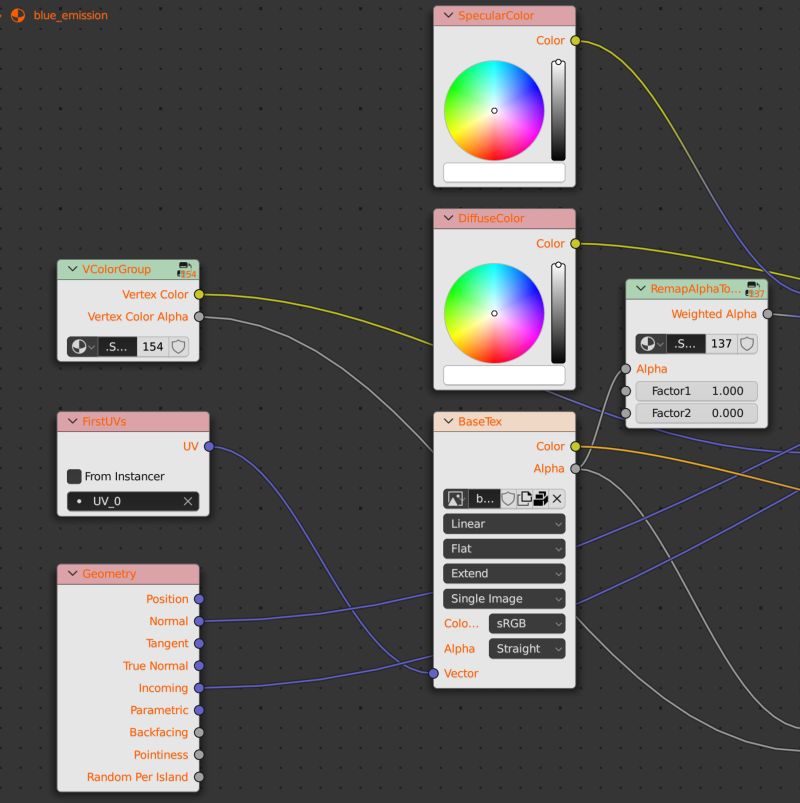Click the Factor1 value field on RemapAlphaTo
This screenshot has width=800, height=803.
click(x=697, y=390)
